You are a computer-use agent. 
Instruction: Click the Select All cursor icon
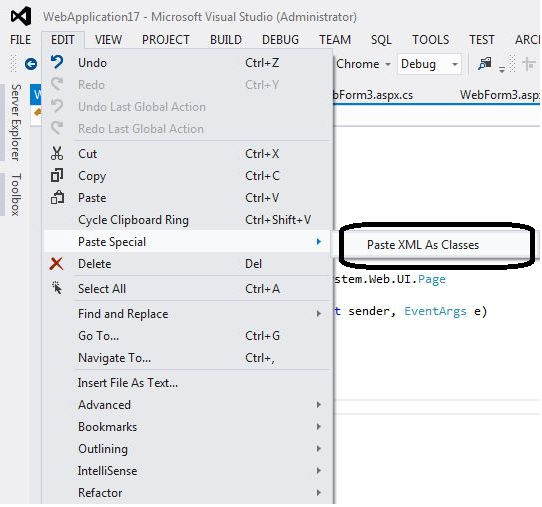57,288
